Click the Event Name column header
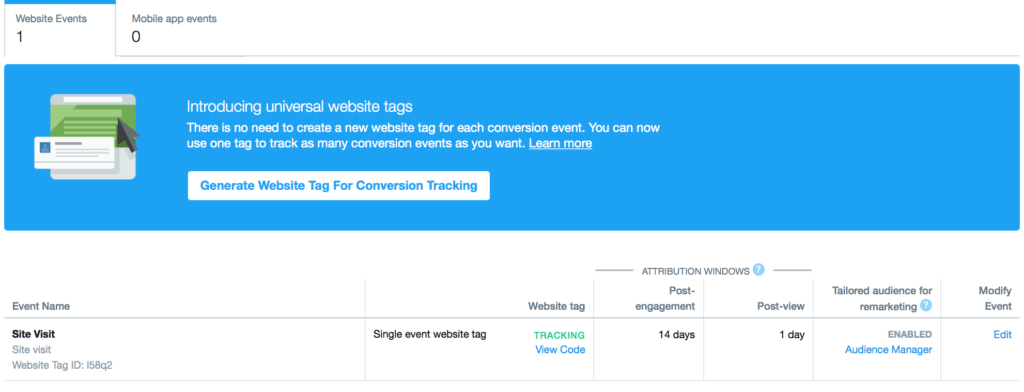1024x392 pixels. click(x=41, y=306)
